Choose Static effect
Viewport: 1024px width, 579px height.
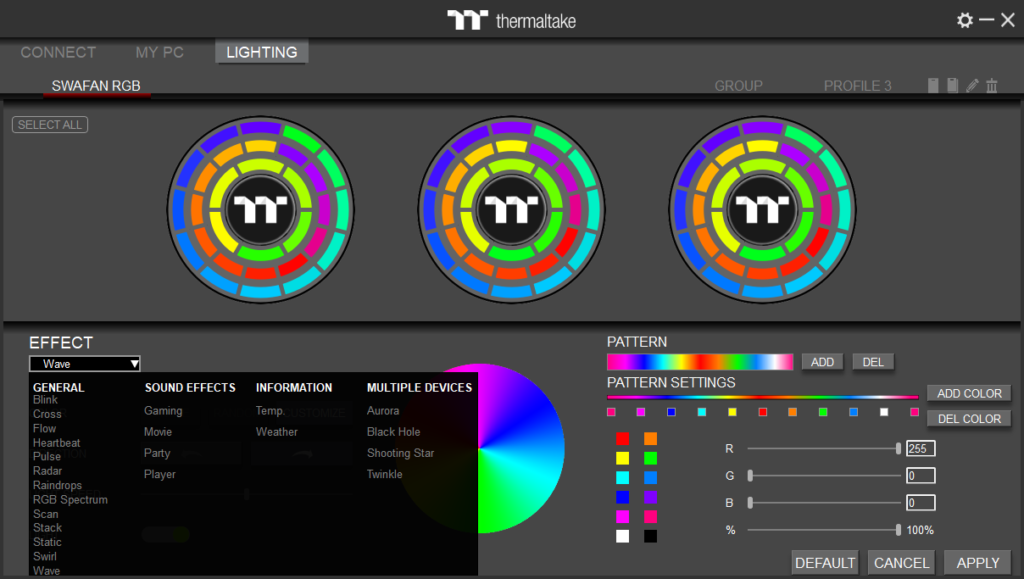point(47,542)
